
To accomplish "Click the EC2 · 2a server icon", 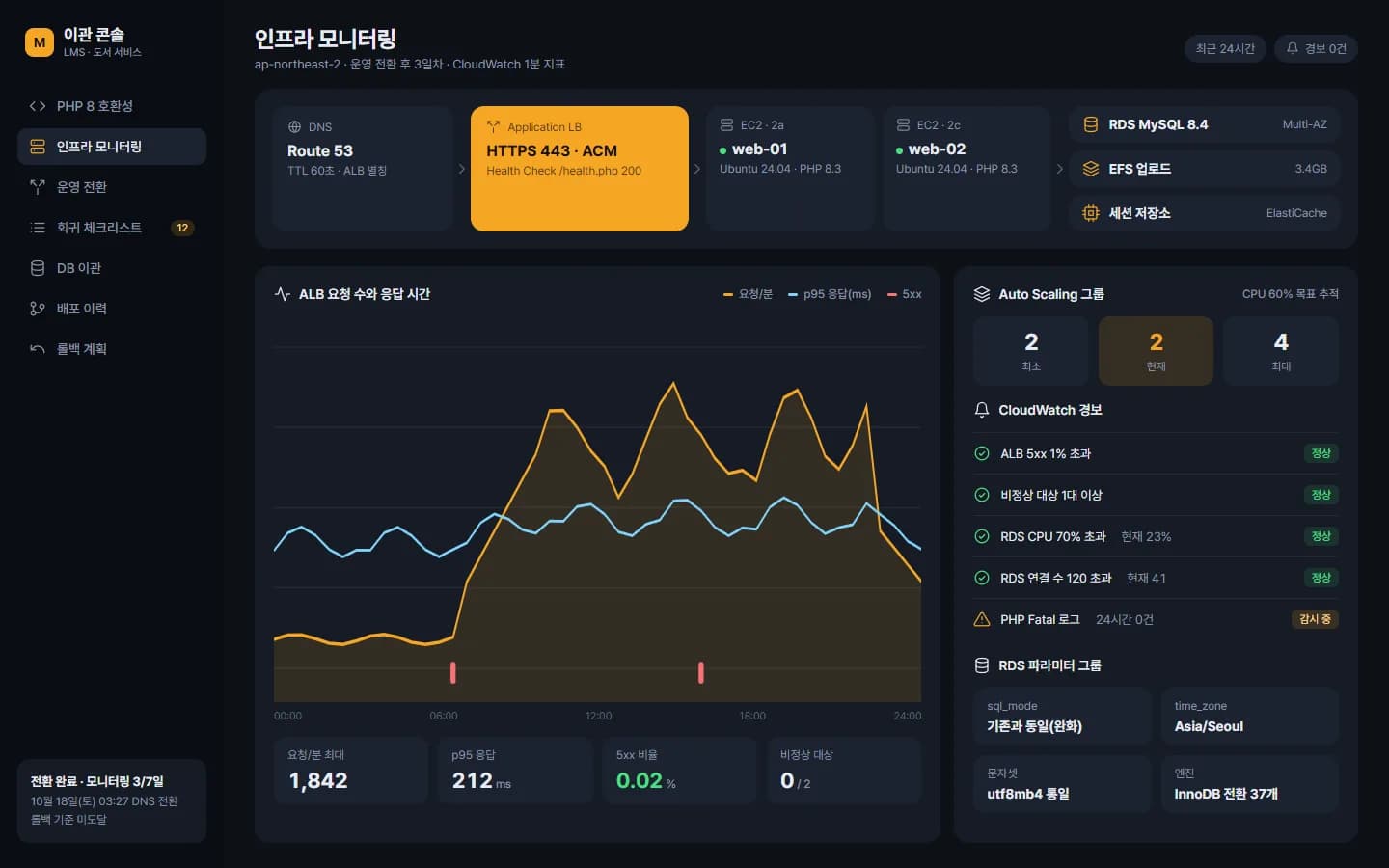I will pos(726,125).
